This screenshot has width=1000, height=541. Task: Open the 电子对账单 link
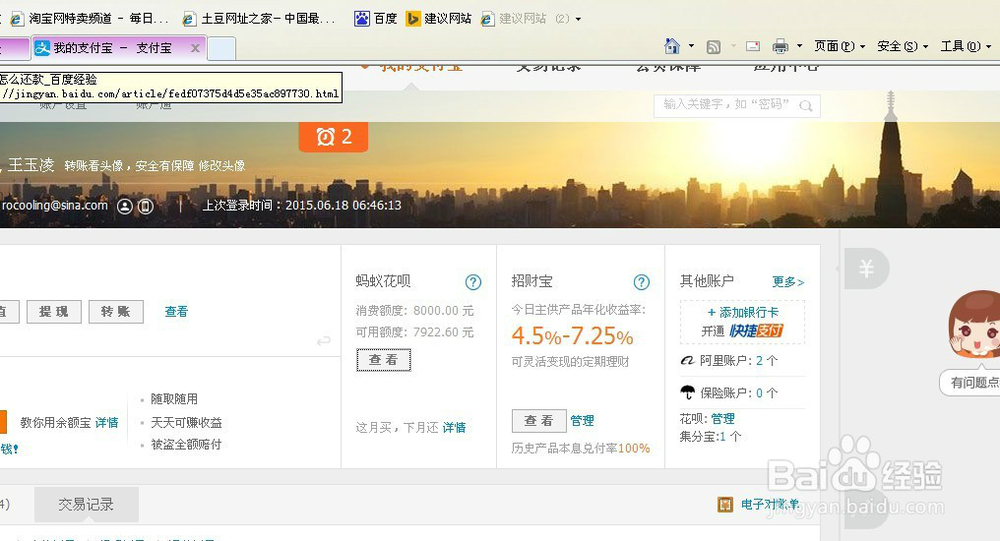point(770,505)
